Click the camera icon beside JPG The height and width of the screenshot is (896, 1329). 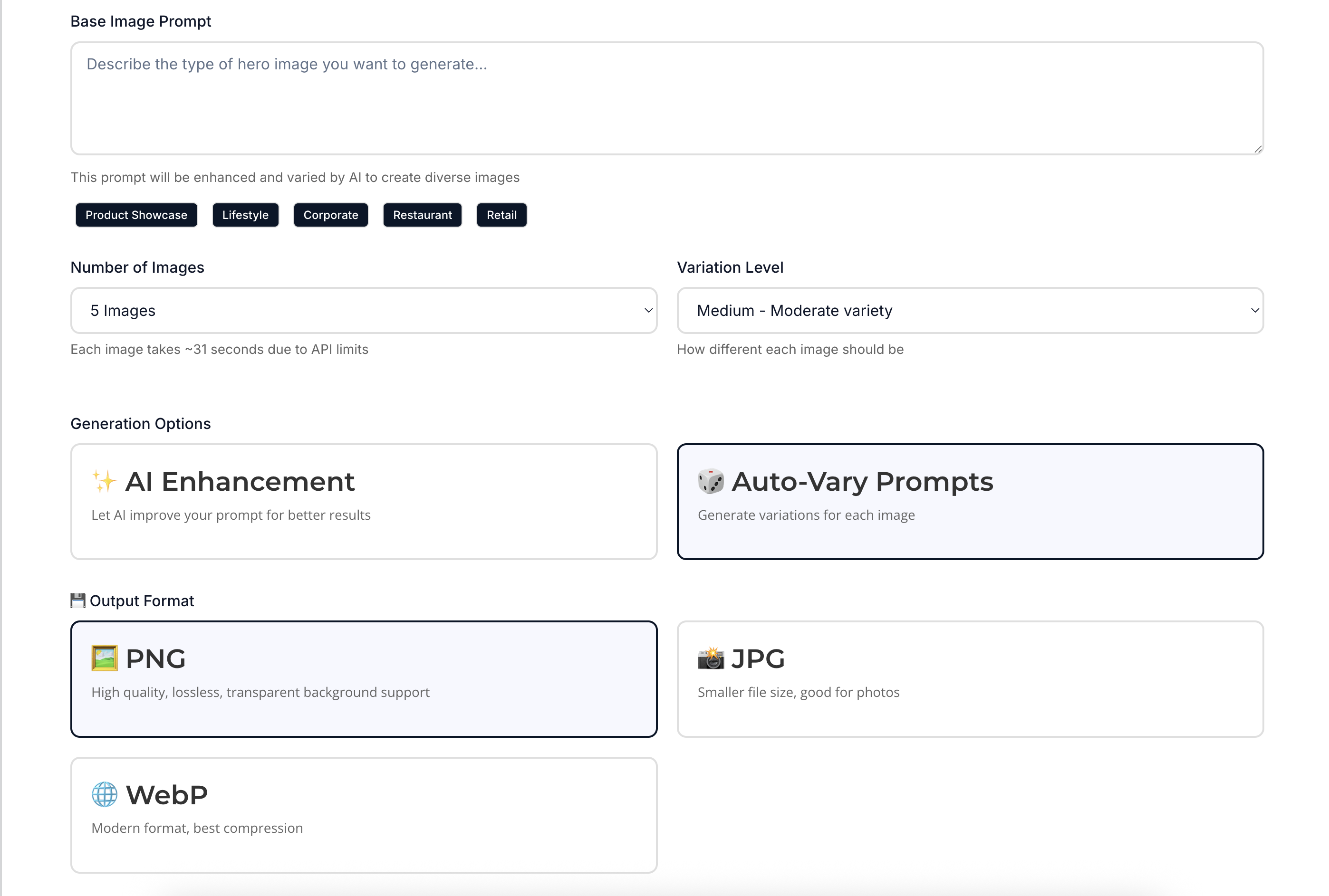[711, 658]
